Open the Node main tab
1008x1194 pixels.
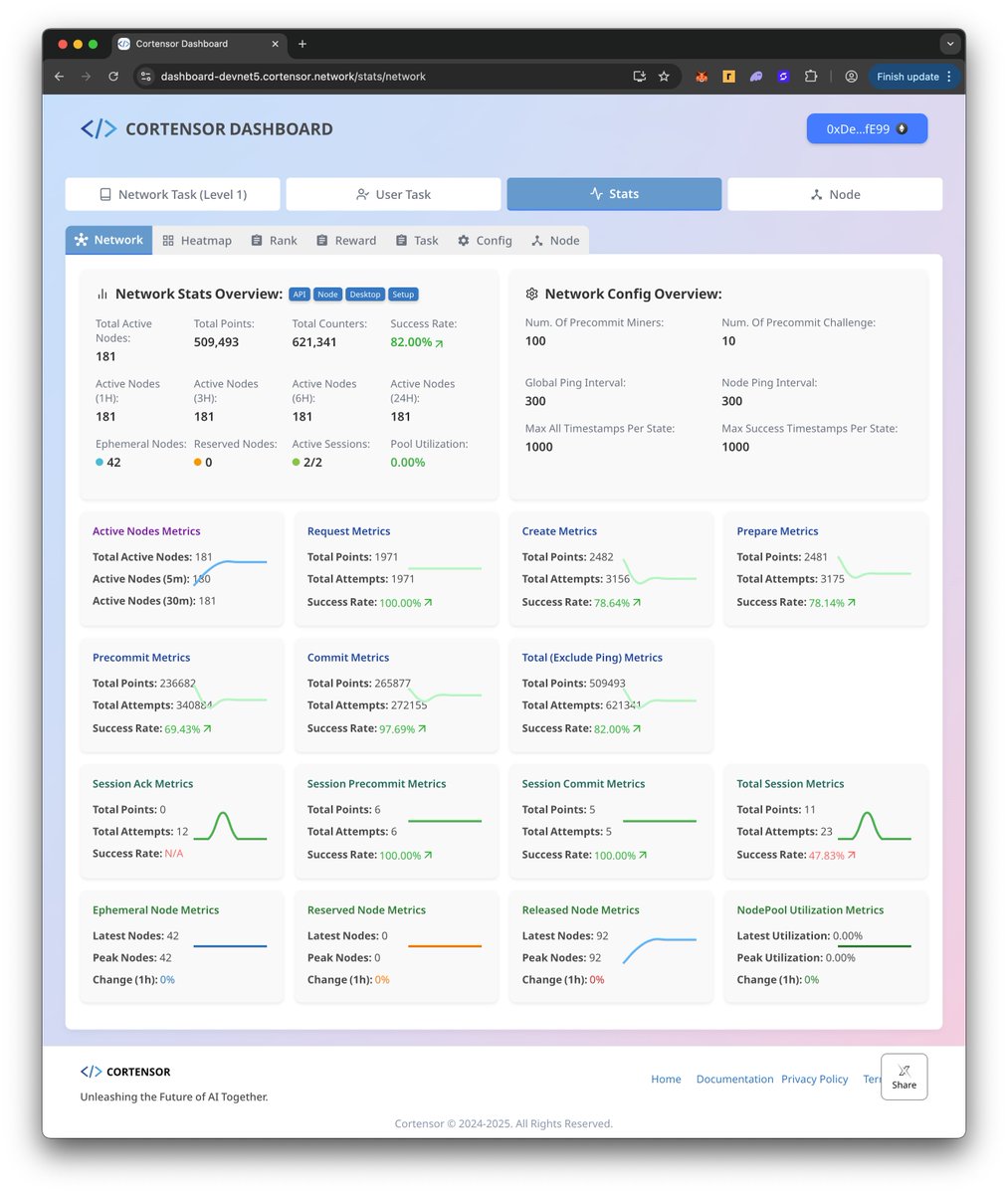[835, 194]
